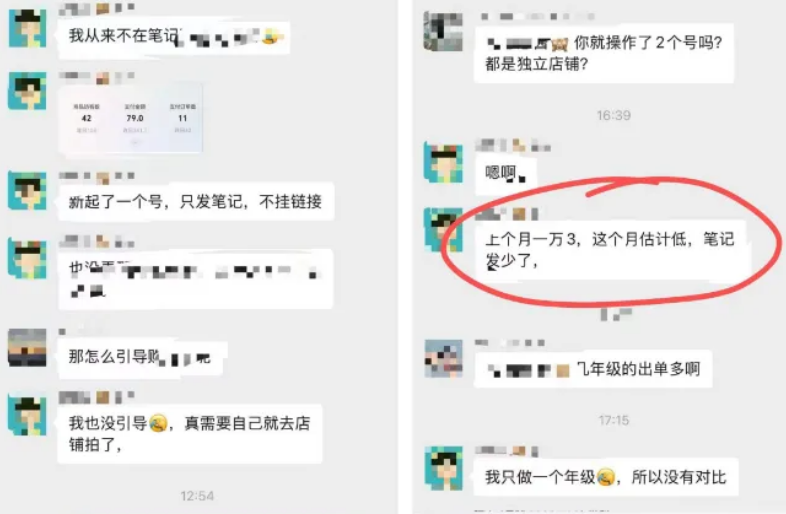The height and width of the screenshot is (514, 786).
Task: Tap the 16:39 timestamp
Action: pos(614,115)
